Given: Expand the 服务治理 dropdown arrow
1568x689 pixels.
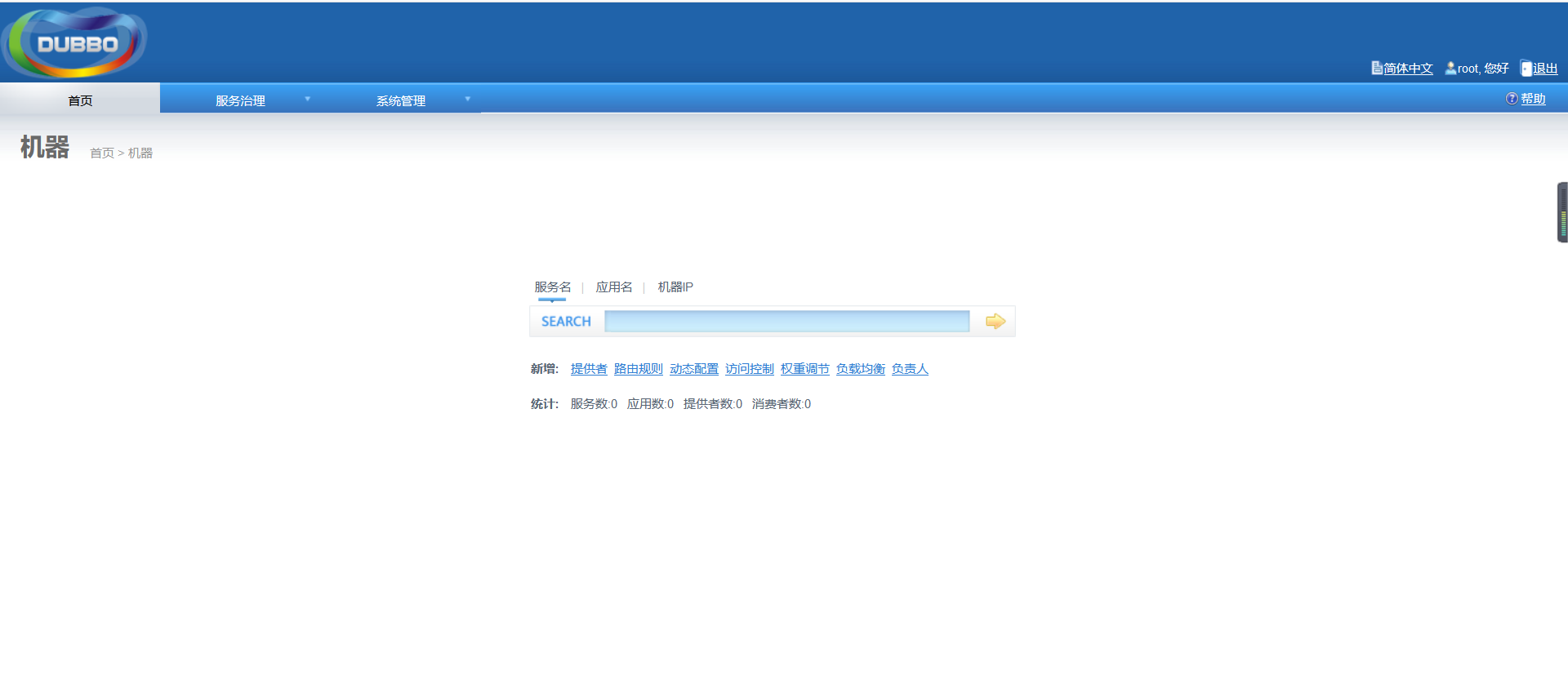Looking at the screenshot, I should coord(308,99).
